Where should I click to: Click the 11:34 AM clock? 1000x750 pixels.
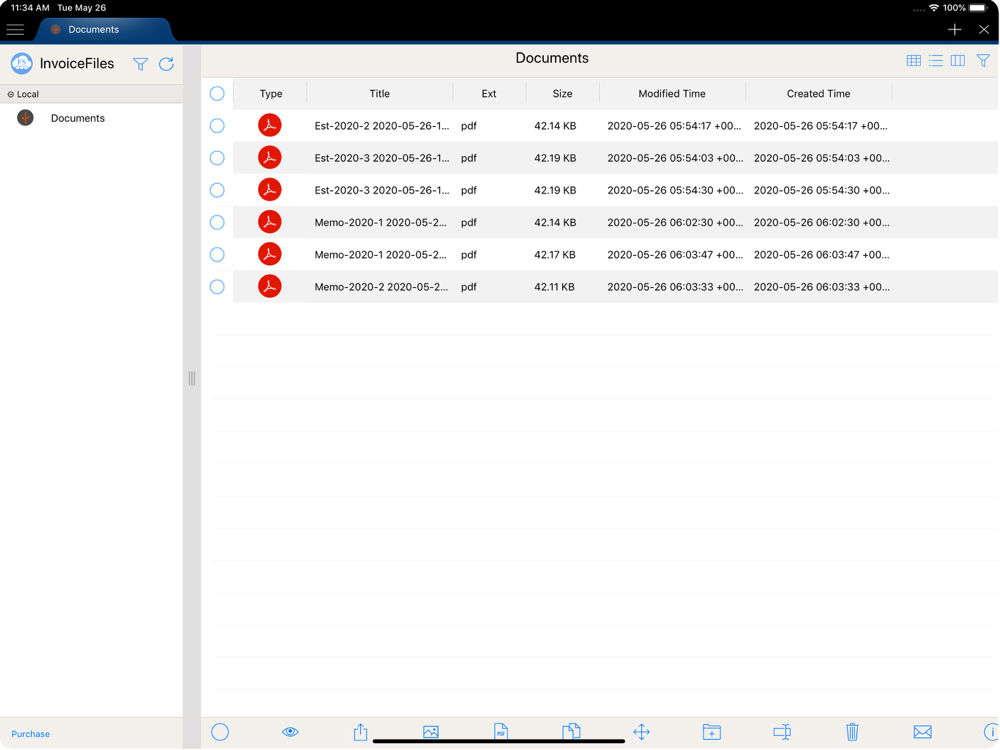30,8
